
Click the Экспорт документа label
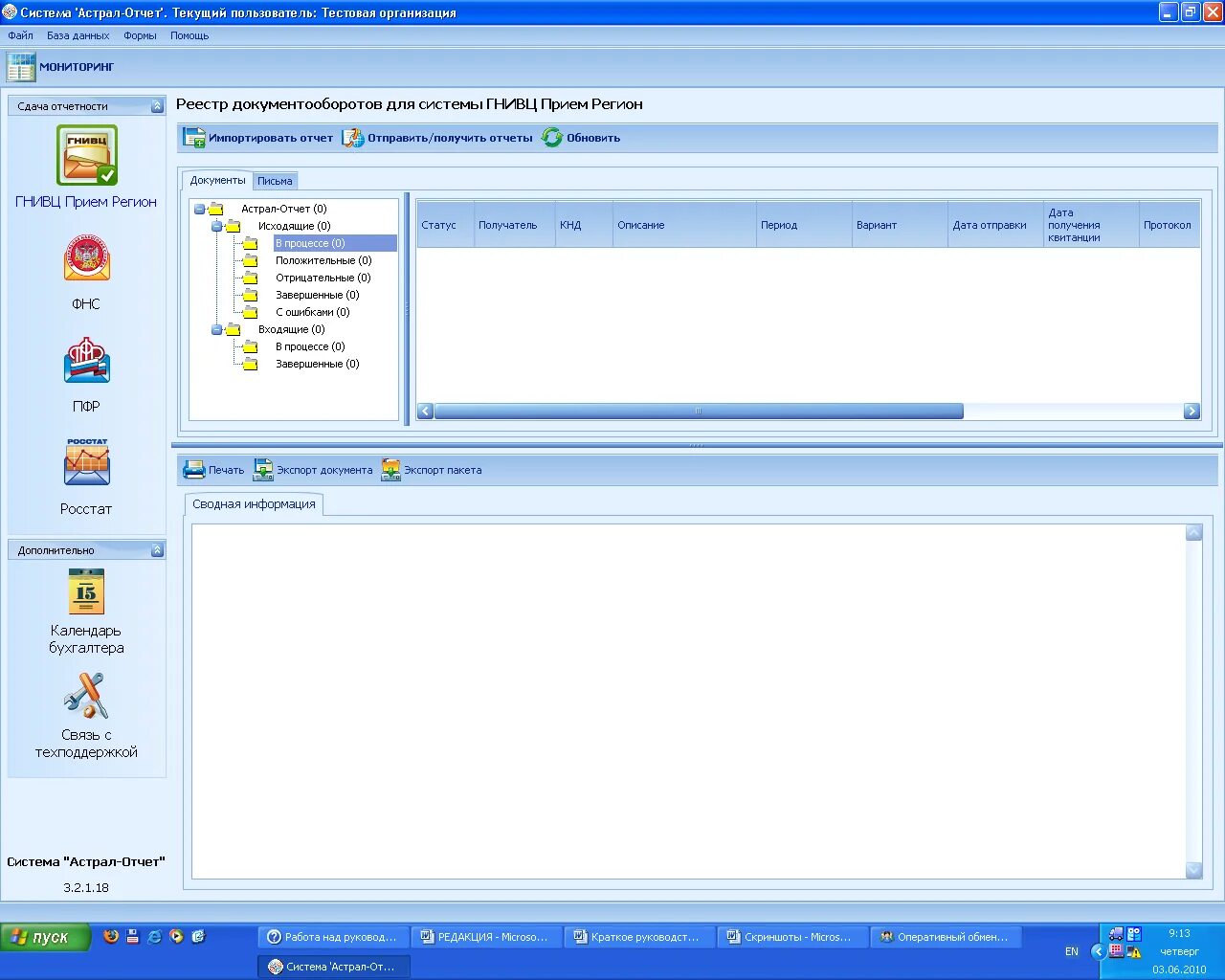pyautogui.click(x=324, y=470)
